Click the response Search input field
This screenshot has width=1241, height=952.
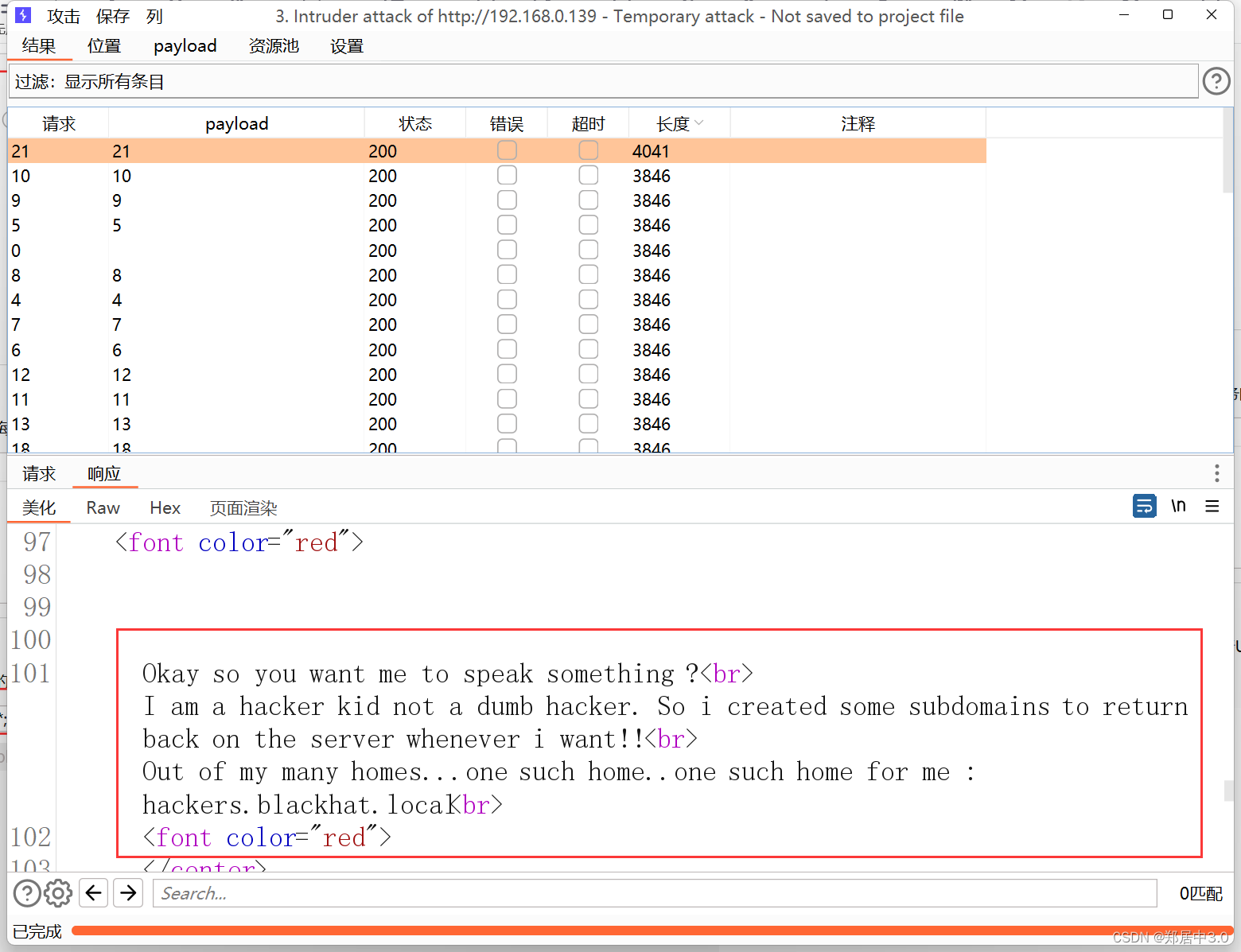655,893
